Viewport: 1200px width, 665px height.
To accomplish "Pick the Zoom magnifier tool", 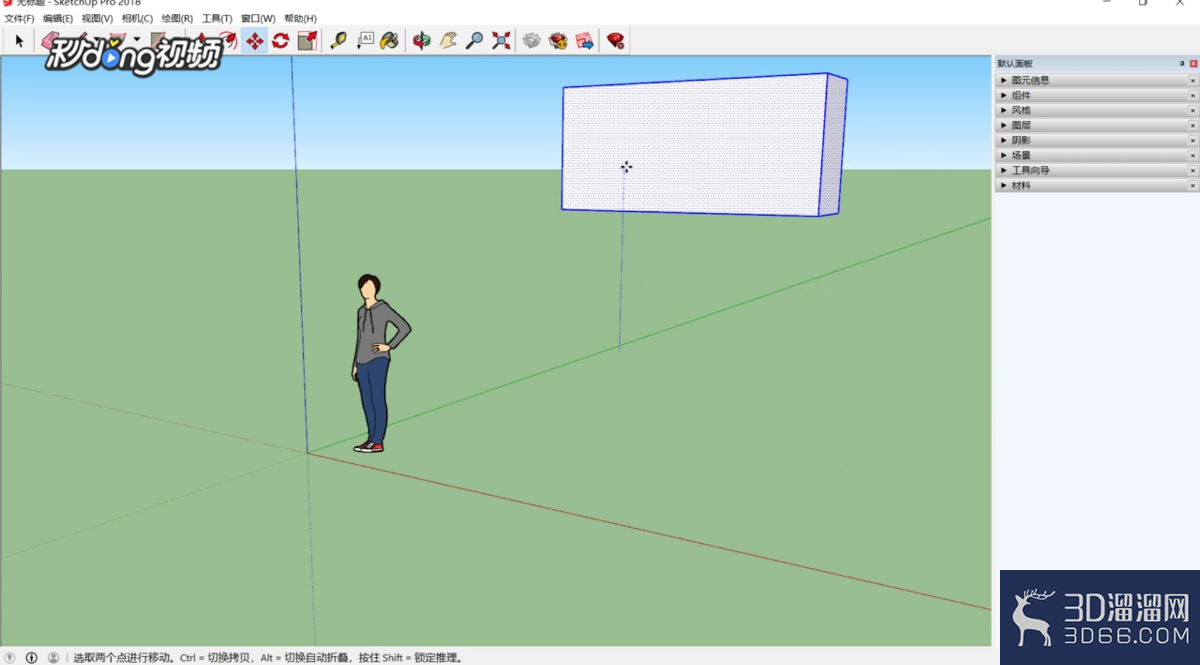I will [475, 41].
